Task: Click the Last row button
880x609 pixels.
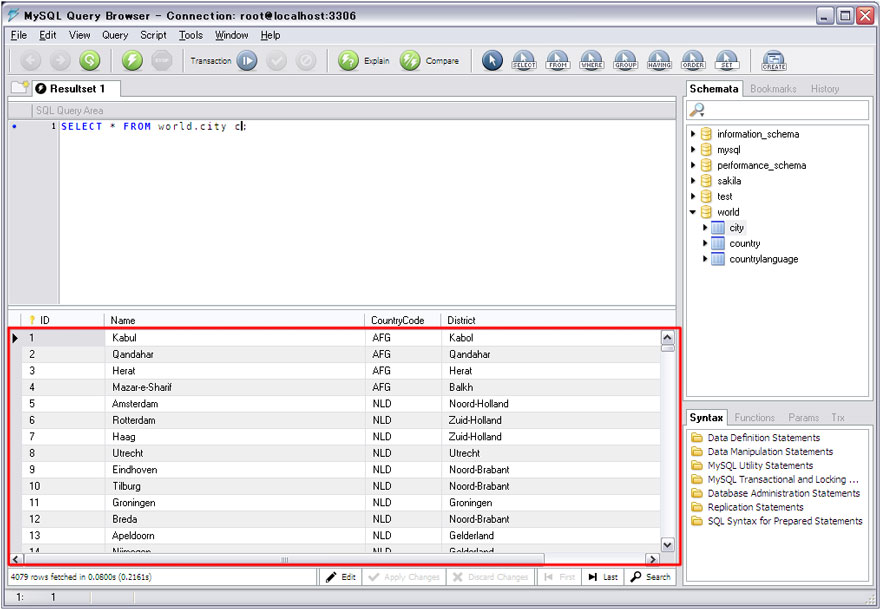Action: coord(603,577)
